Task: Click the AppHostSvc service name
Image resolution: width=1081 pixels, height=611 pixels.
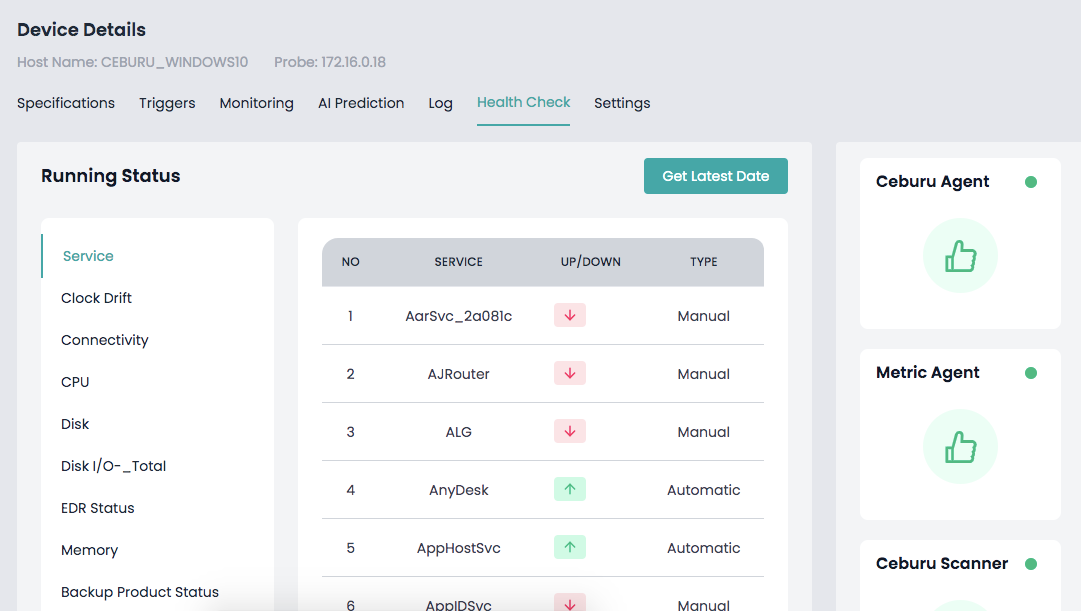Action: click(x=458, y=548)
